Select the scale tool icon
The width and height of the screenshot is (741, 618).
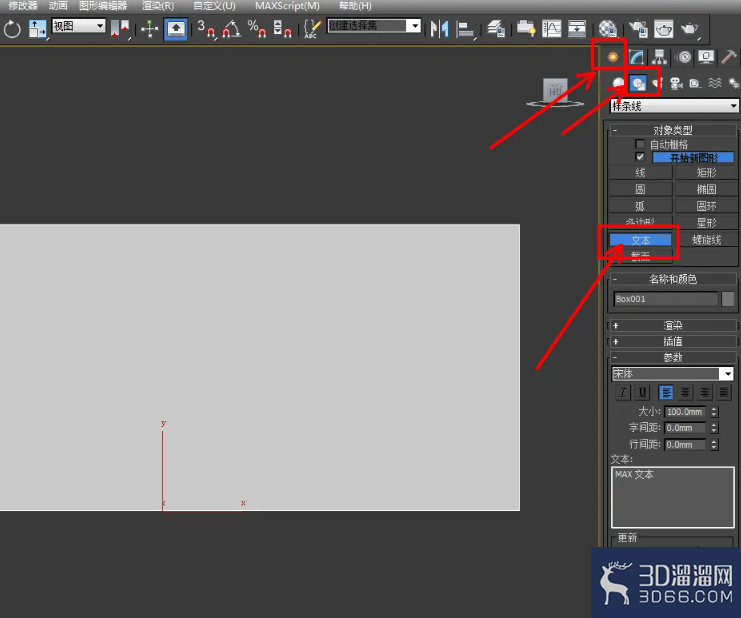click(37, 29)
